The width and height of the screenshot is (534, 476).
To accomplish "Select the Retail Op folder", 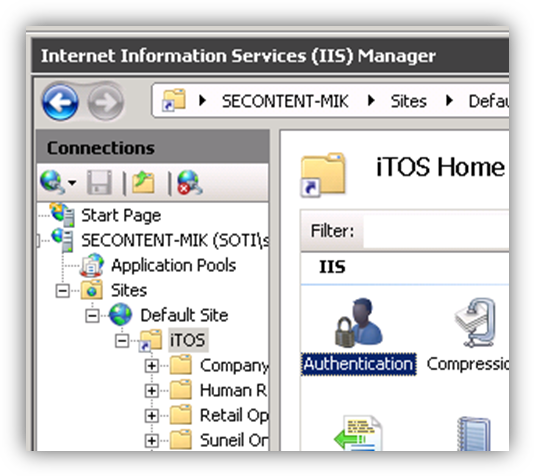I will coord(234,415).
